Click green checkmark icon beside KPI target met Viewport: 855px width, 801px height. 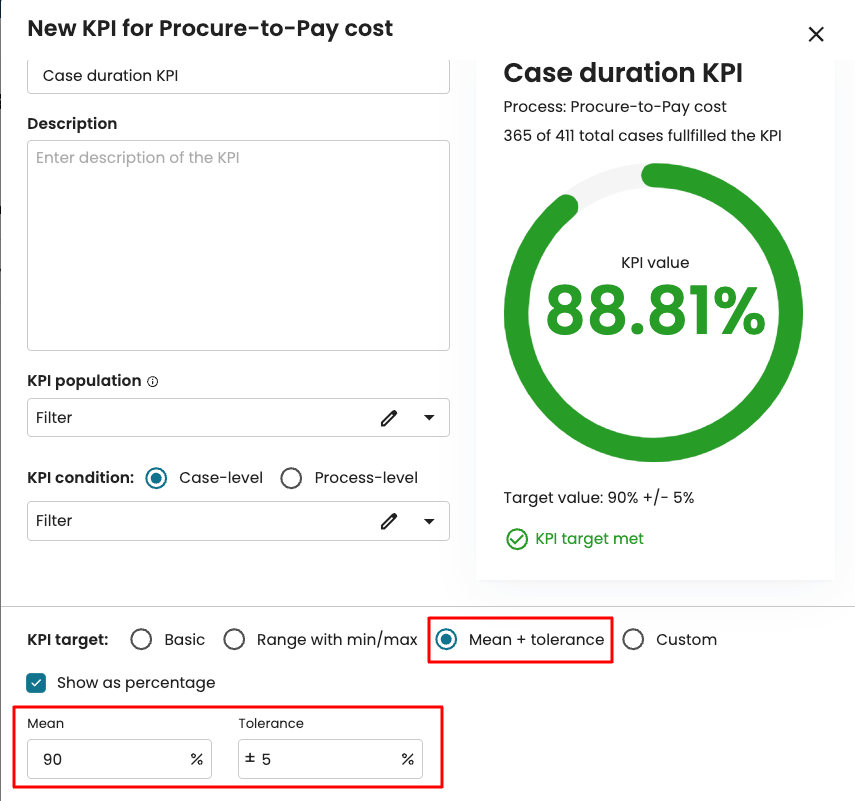[x=516, y=539]
